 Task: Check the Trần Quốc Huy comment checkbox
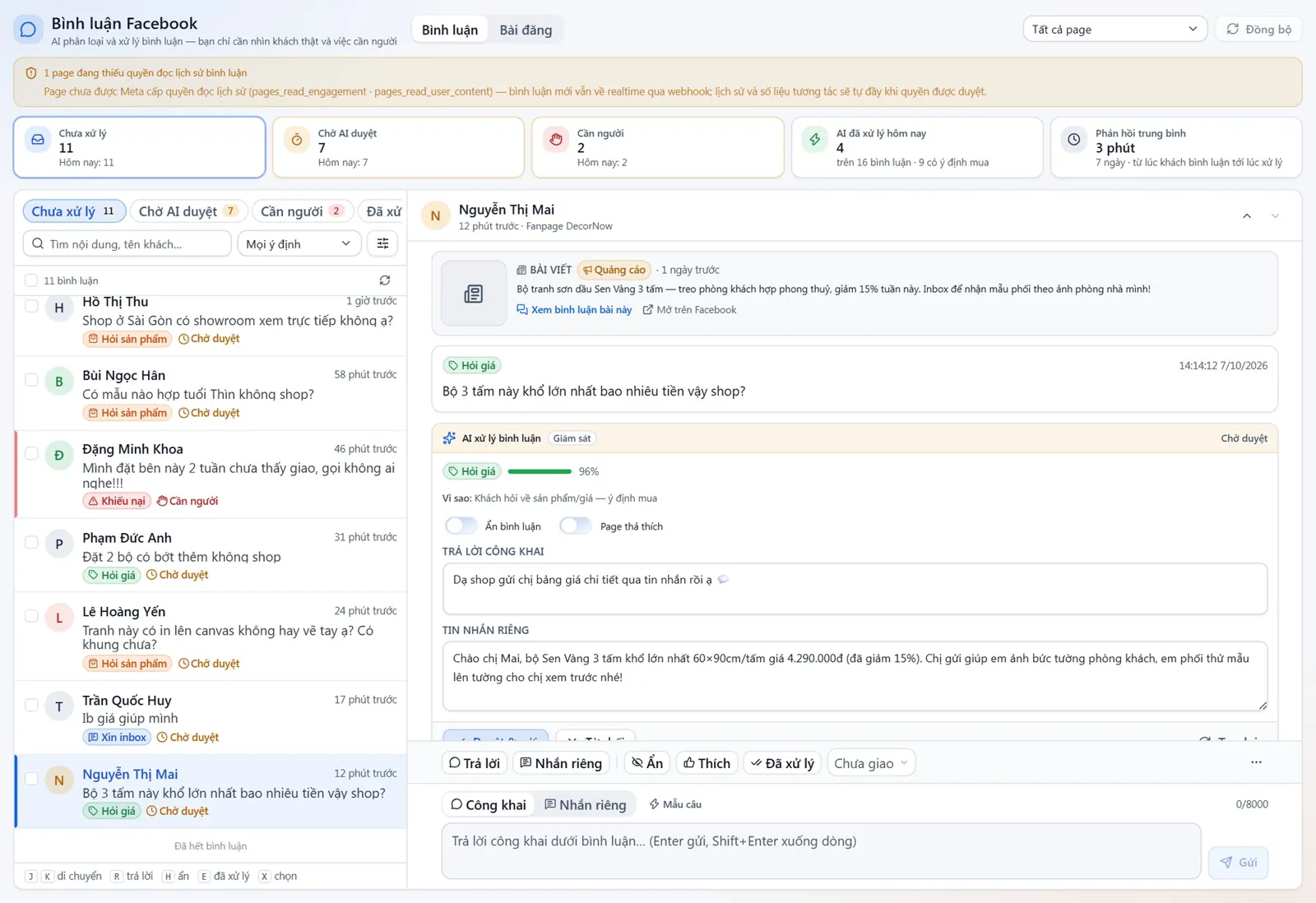[31, 705]
